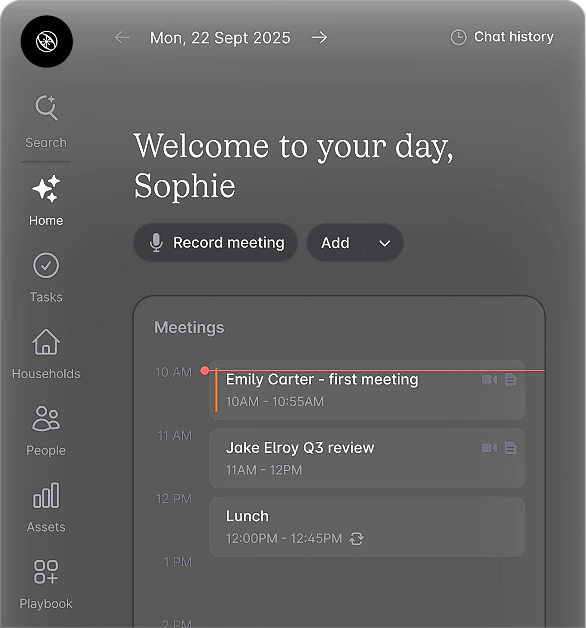Click the 10 AM time label
Screen dimensions: 586x628
[x=173, y=372]
